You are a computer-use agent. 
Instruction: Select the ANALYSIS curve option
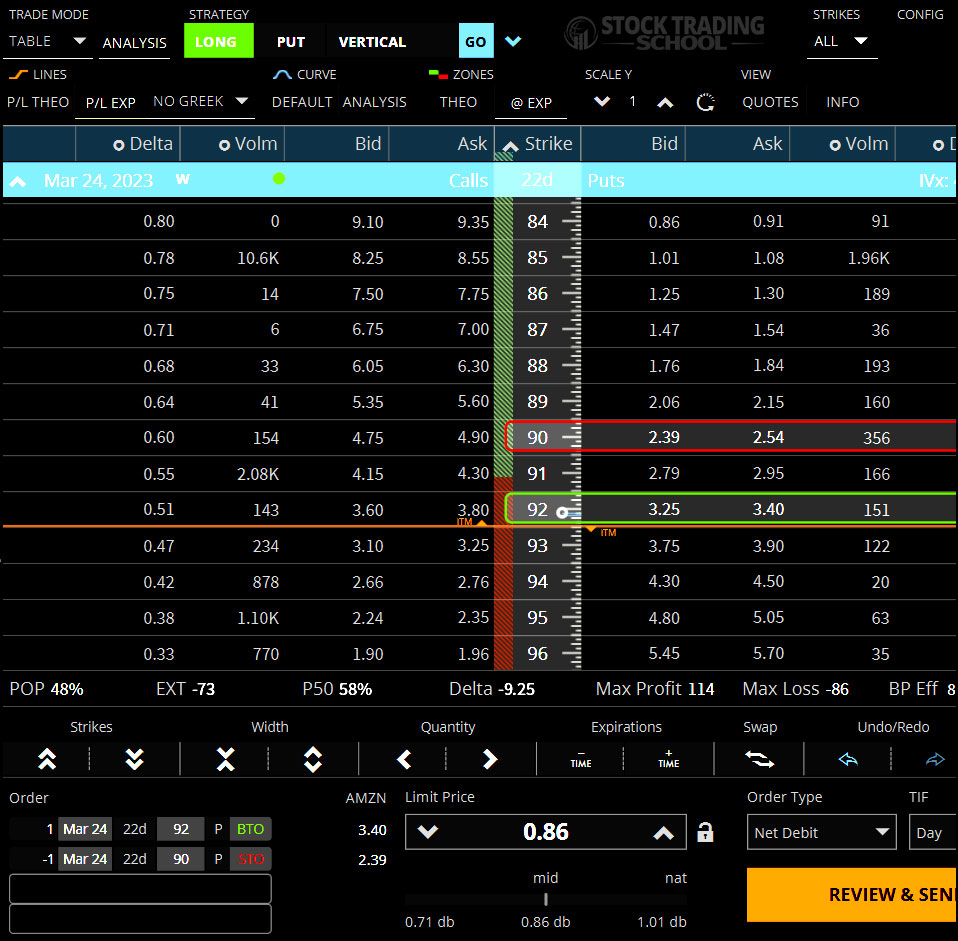[x=375, y=102]
